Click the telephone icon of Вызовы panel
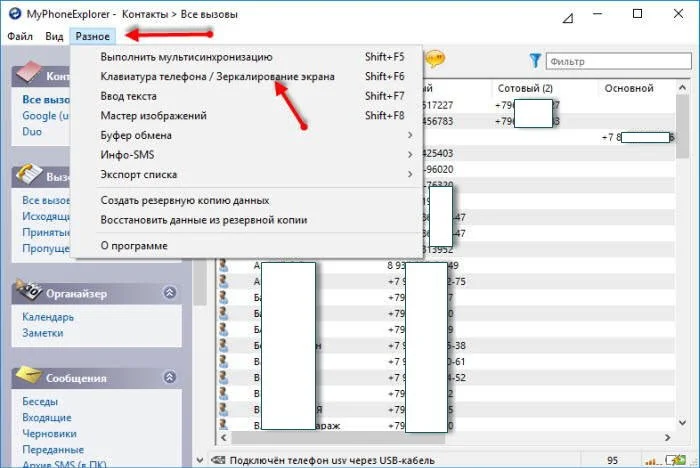Screen dimensions: 700x468 29,174
